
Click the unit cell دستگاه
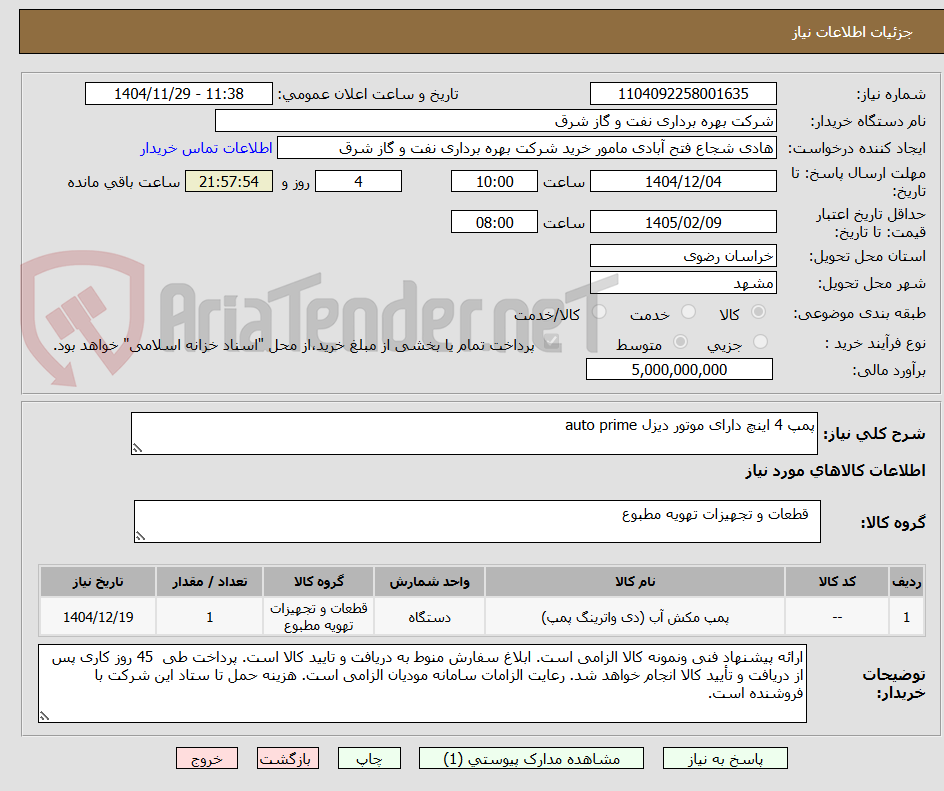(x=429, y=617)
